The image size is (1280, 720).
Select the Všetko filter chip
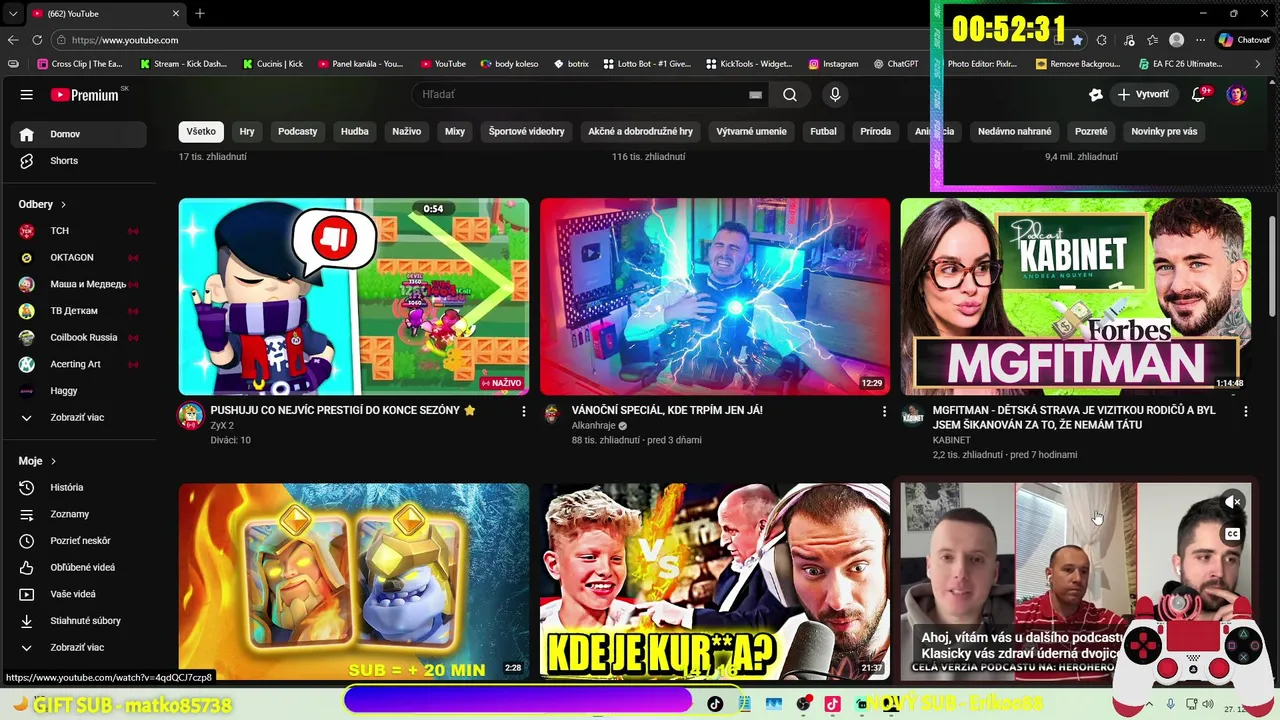201,131
